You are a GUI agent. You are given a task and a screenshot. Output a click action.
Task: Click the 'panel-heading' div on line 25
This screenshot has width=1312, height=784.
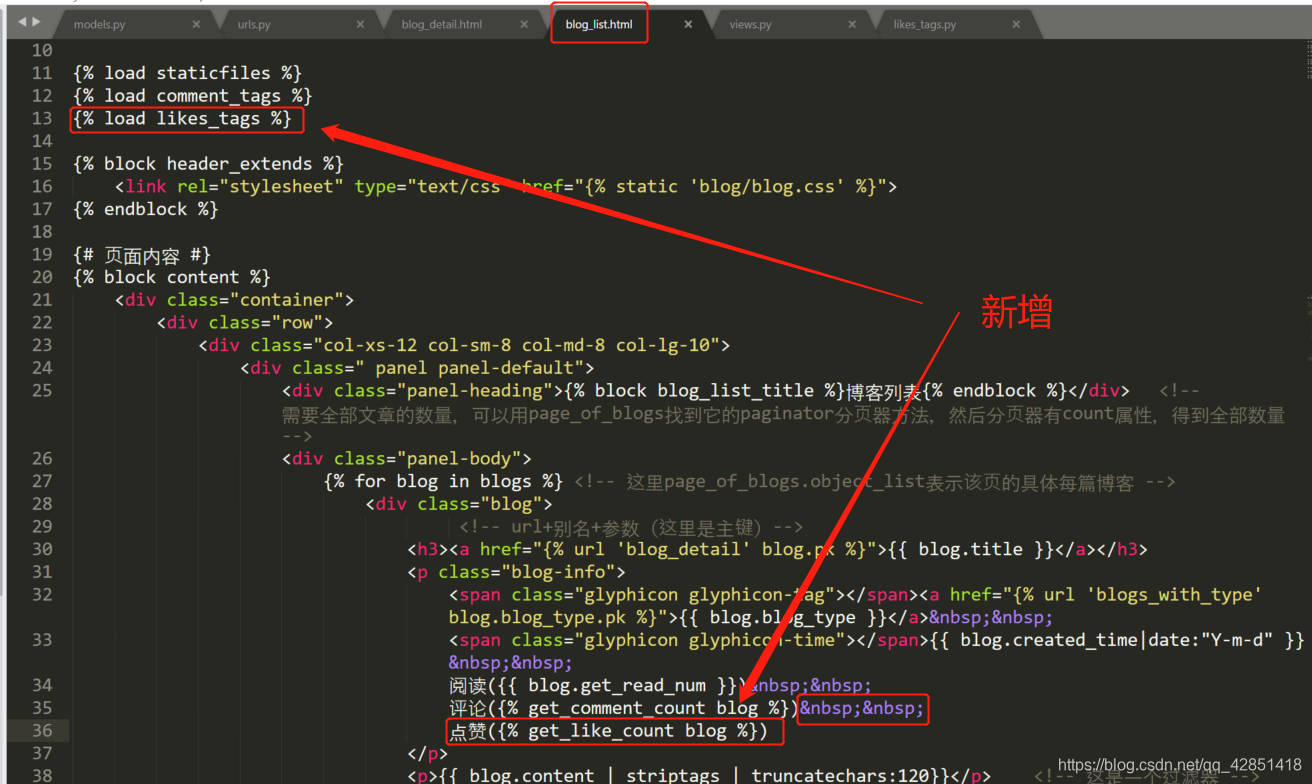(x=706, y=391)
